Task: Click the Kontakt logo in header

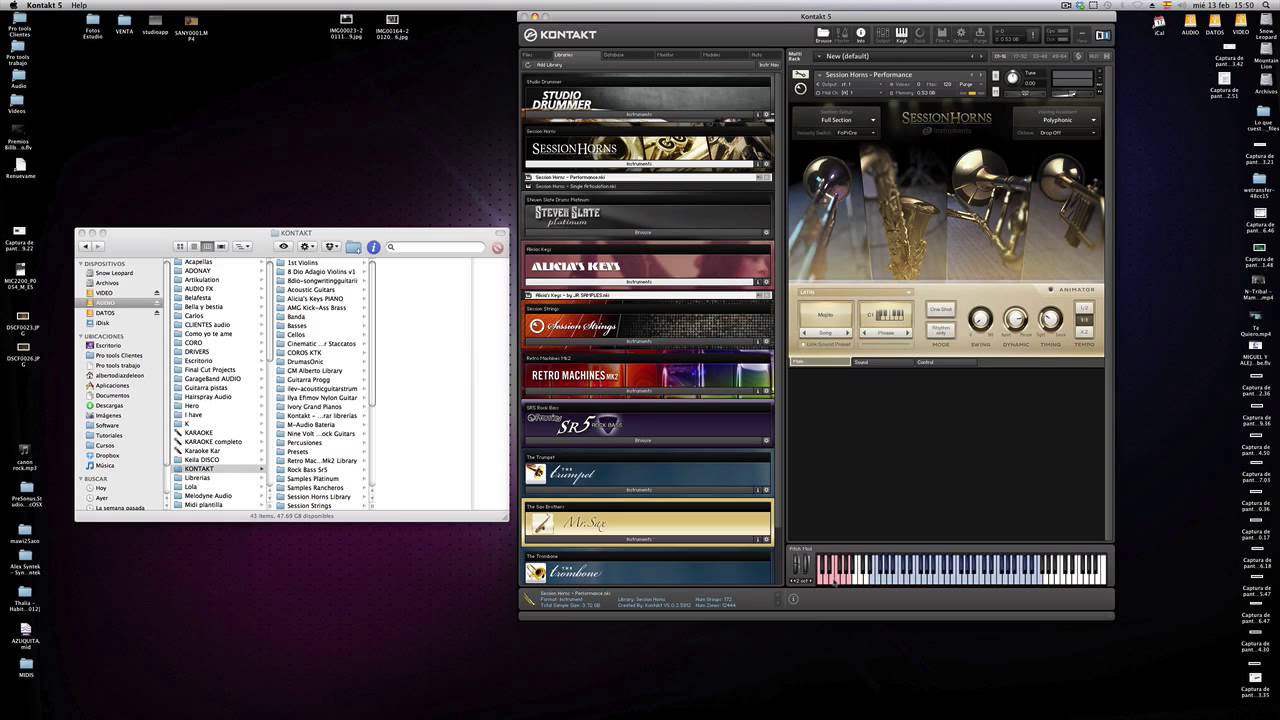Action: pyautogui.click(x=560, y=35)
